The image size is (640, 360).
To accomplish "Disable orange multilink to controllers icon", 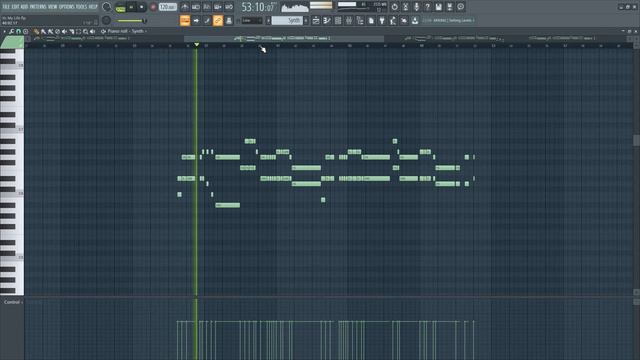I will coord(218,20).
